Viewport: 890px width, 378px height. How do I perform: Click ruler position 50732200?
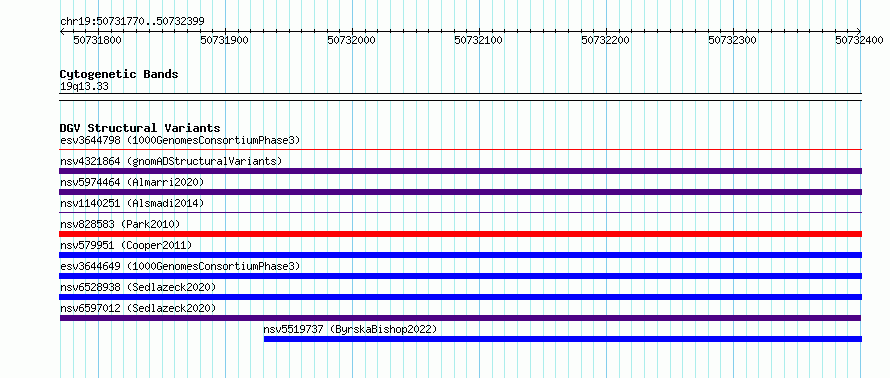(606, 41)
